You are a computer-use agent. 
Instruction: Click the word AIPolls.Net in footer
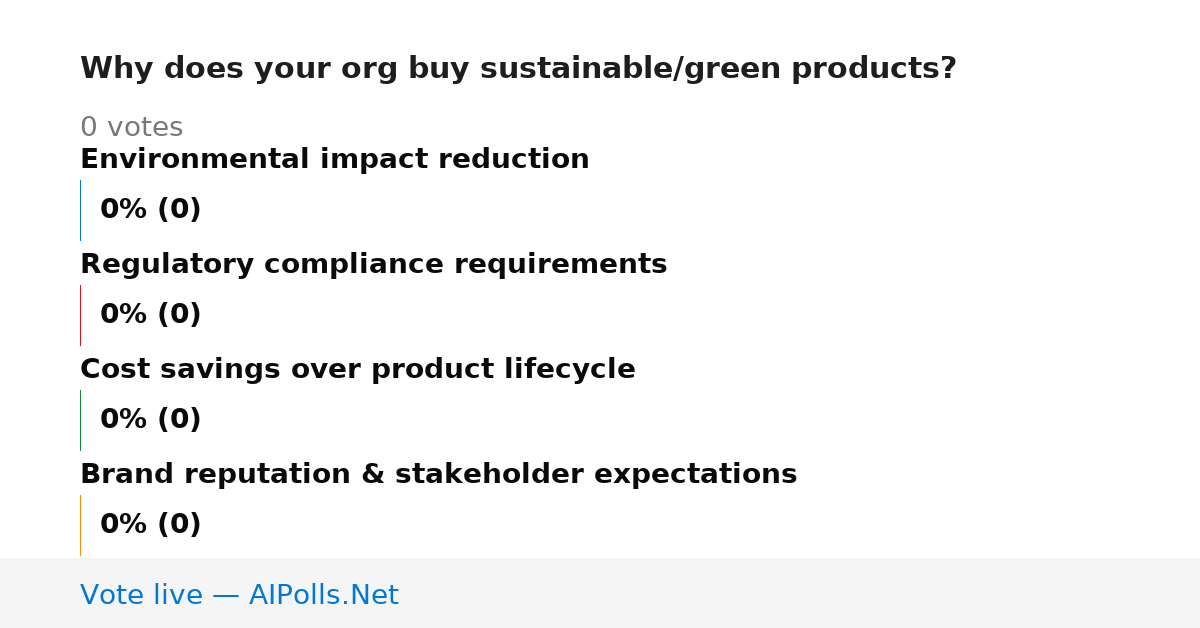[324, 595]
